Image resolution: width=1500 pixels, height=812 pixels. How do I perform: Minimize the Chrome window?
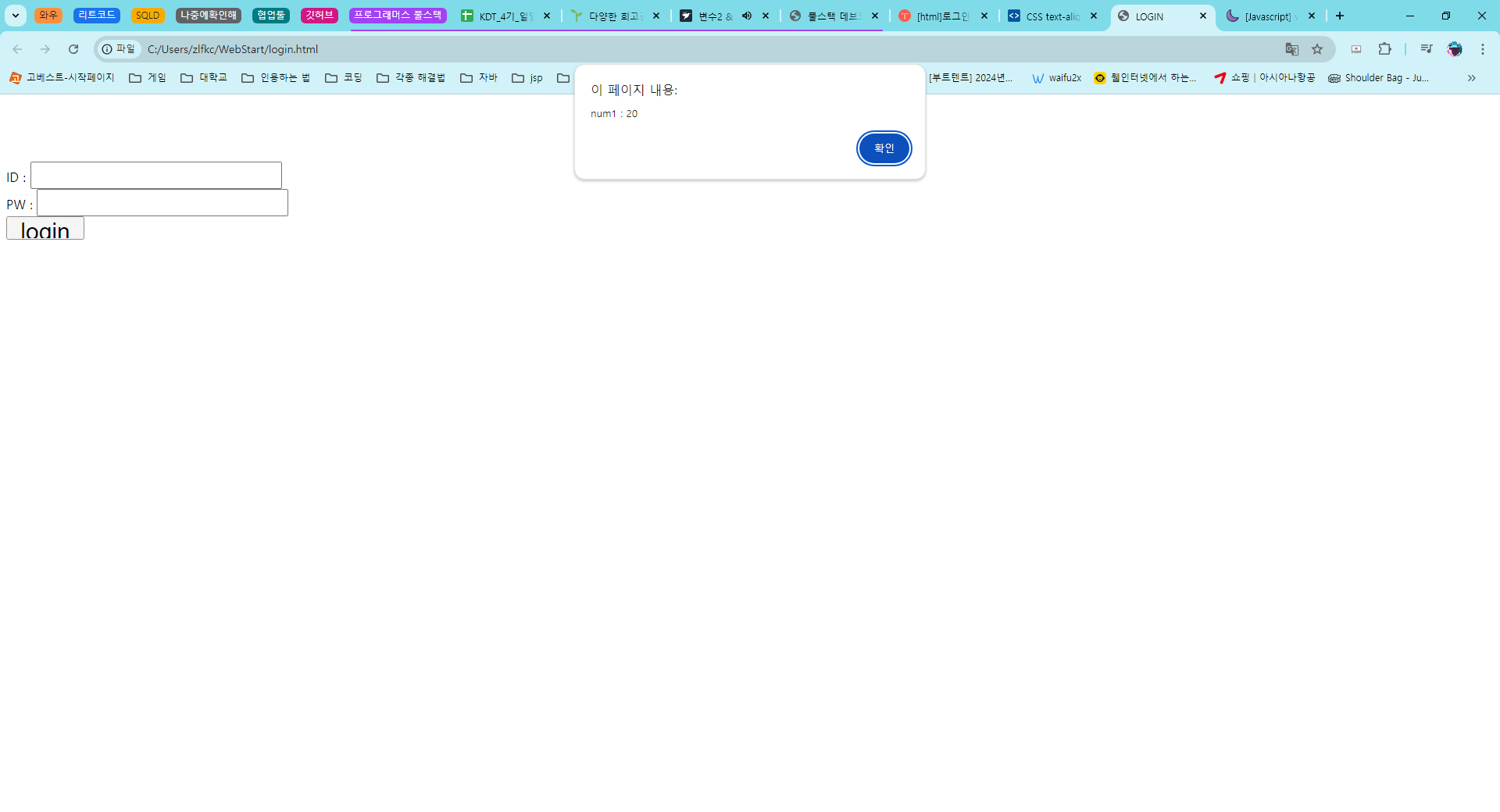coord(1410,16)
